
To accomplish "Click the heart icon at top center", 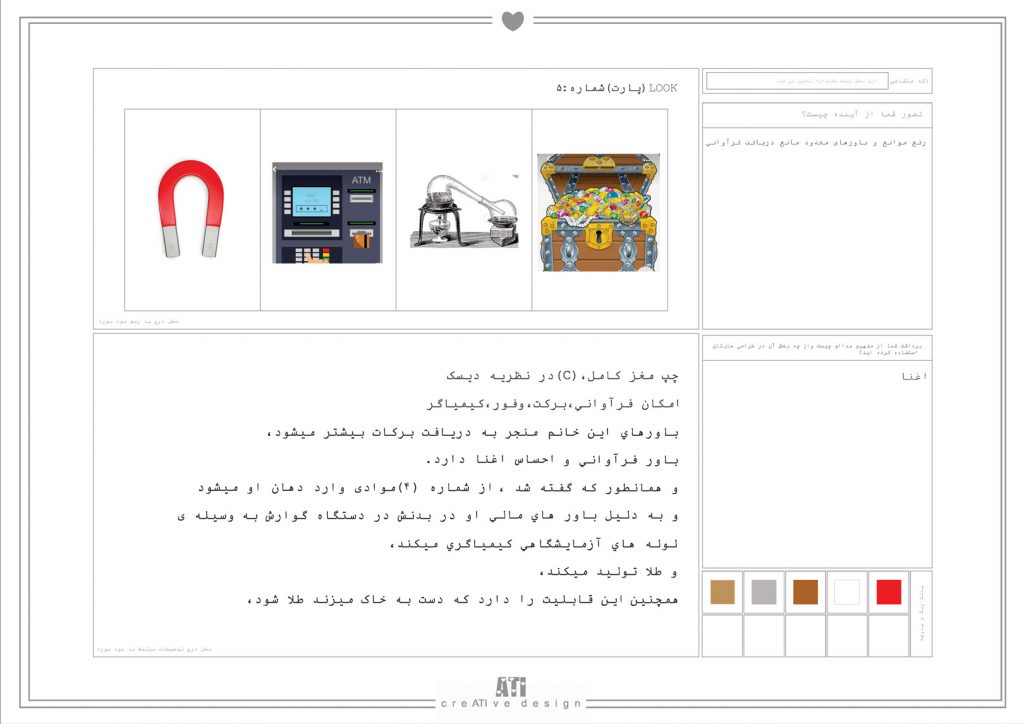I will click(x=512, y=20).
